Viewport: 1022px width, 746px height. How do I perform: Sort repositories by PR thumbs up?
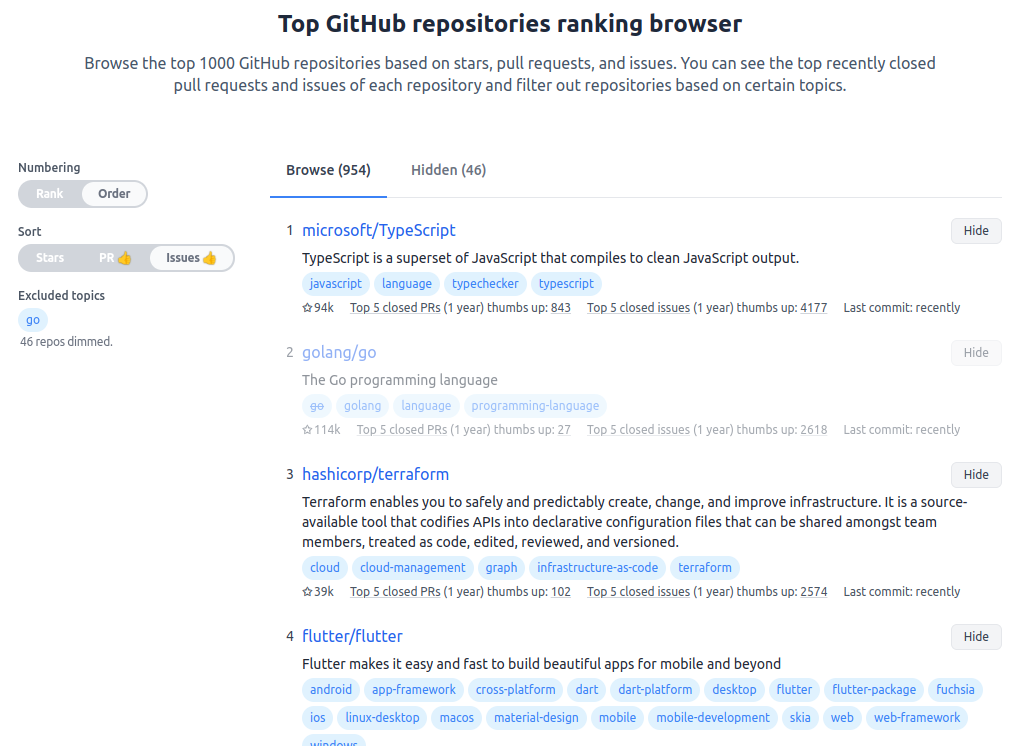click(x=115, y=257)
